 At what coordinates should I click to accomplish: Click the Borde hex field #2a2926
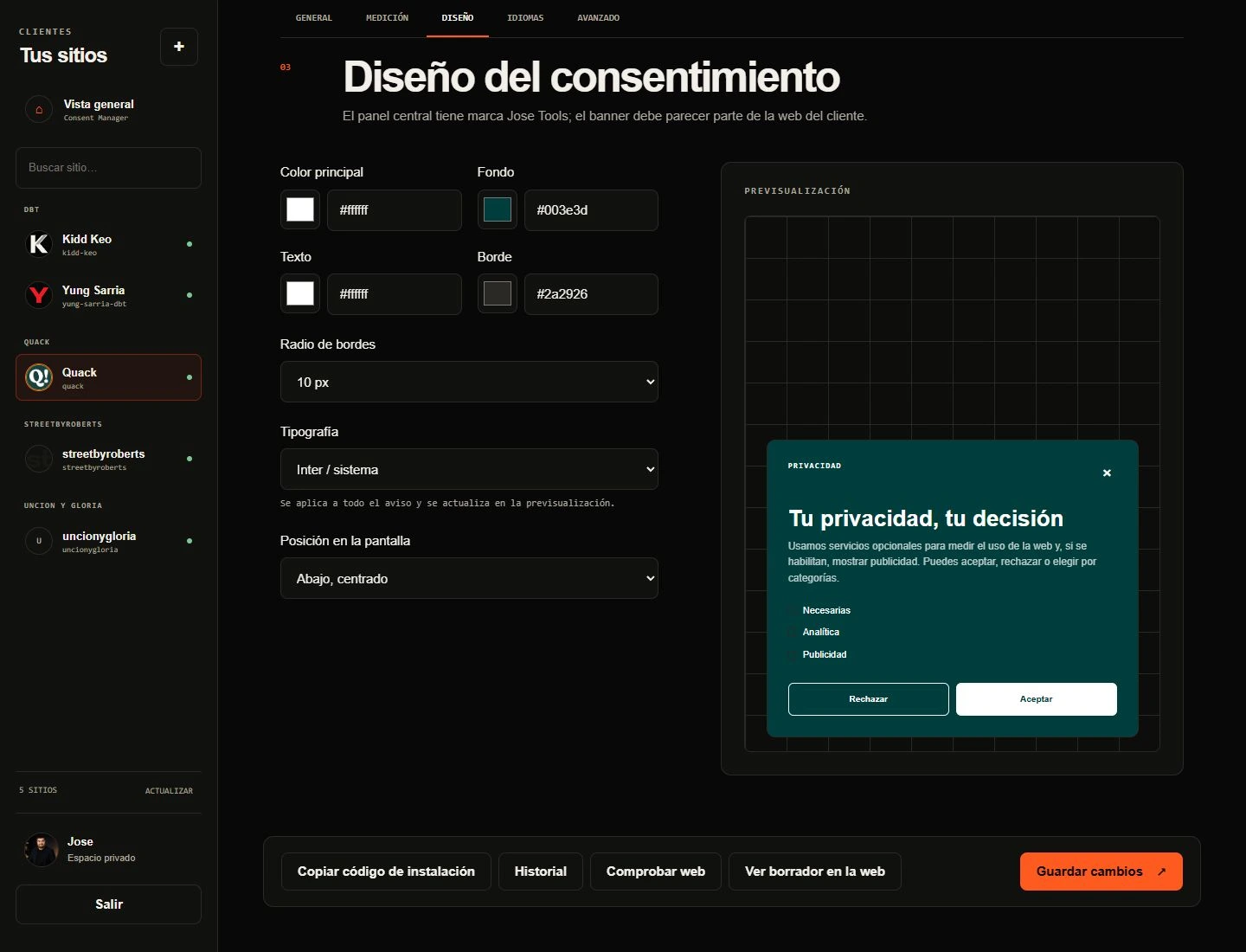591,294
